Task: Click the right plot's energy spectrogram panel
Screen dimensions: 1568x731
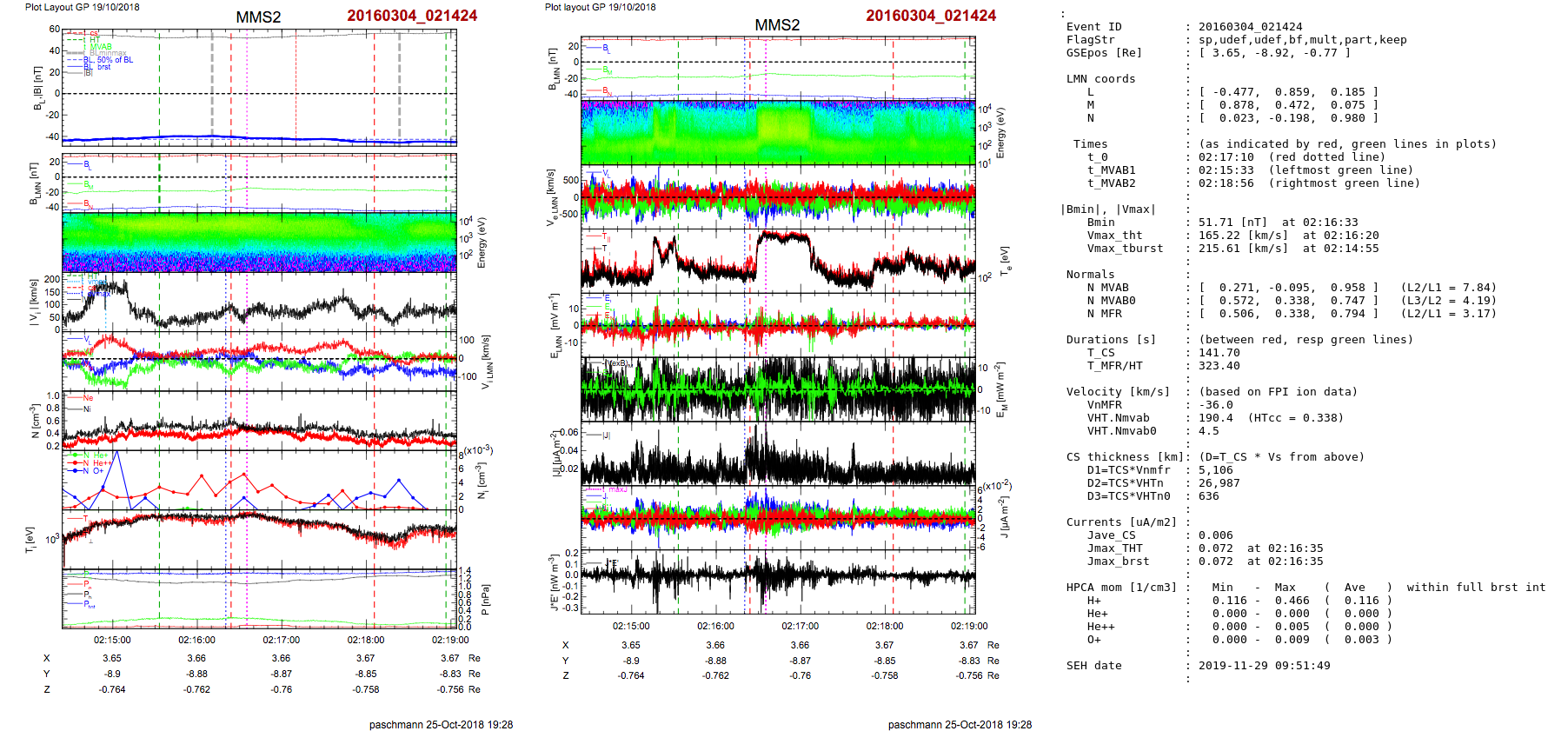Action: [777, 132]
